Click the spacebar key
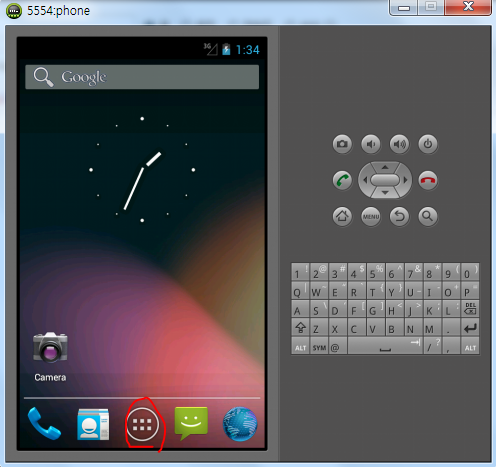 (x=385, y=346)
